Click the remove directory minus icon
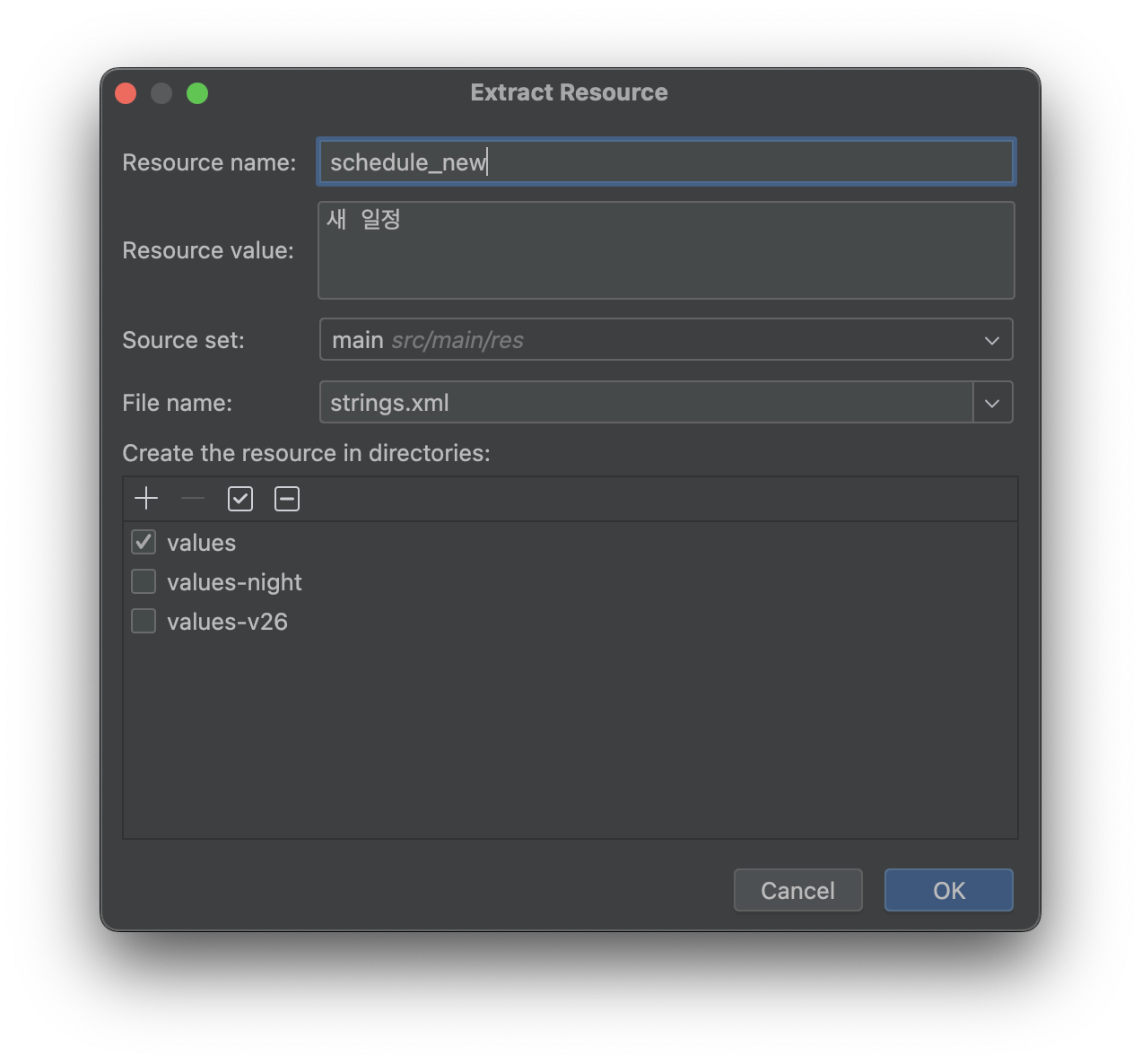 (193, 499)
